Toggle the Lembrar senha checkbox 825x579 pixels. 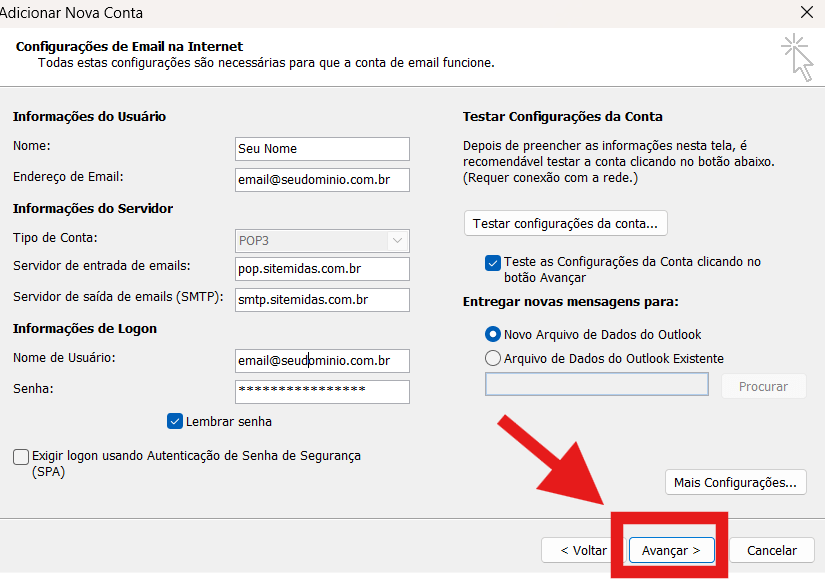coord(175,421)
